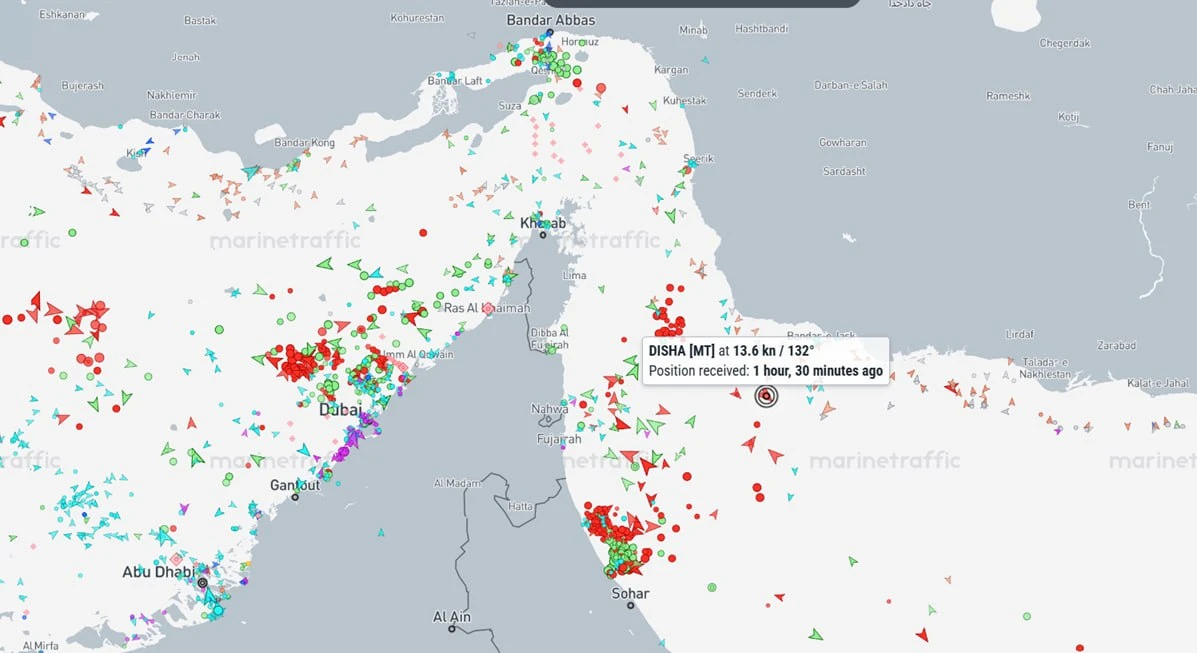Click the ringed DISHA vessel marker
The width and height of the screenshot is (1197, 653).
pos(766,396)
